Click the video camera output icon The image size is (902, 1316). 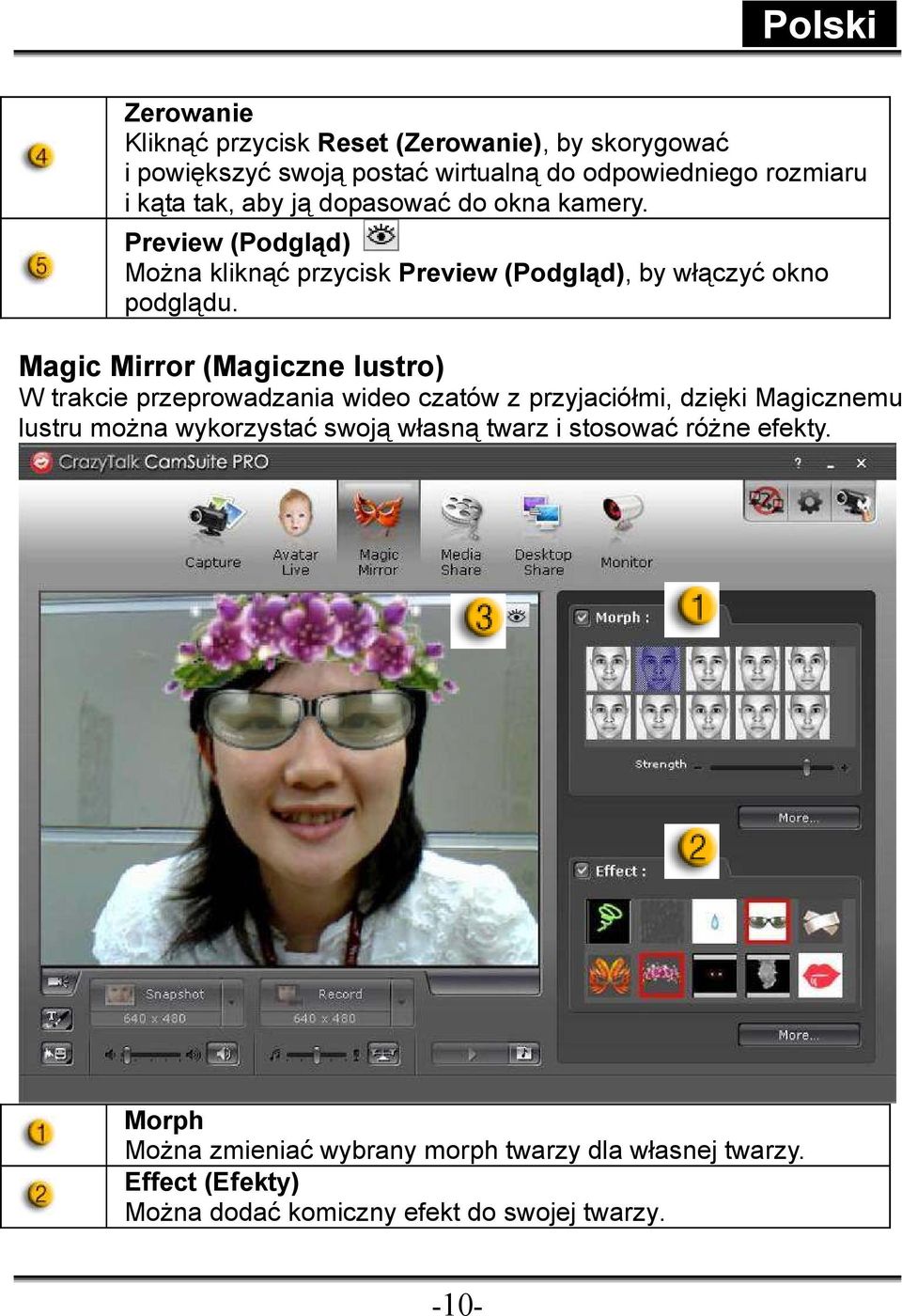pyautogui.click(x=58, y=982)
